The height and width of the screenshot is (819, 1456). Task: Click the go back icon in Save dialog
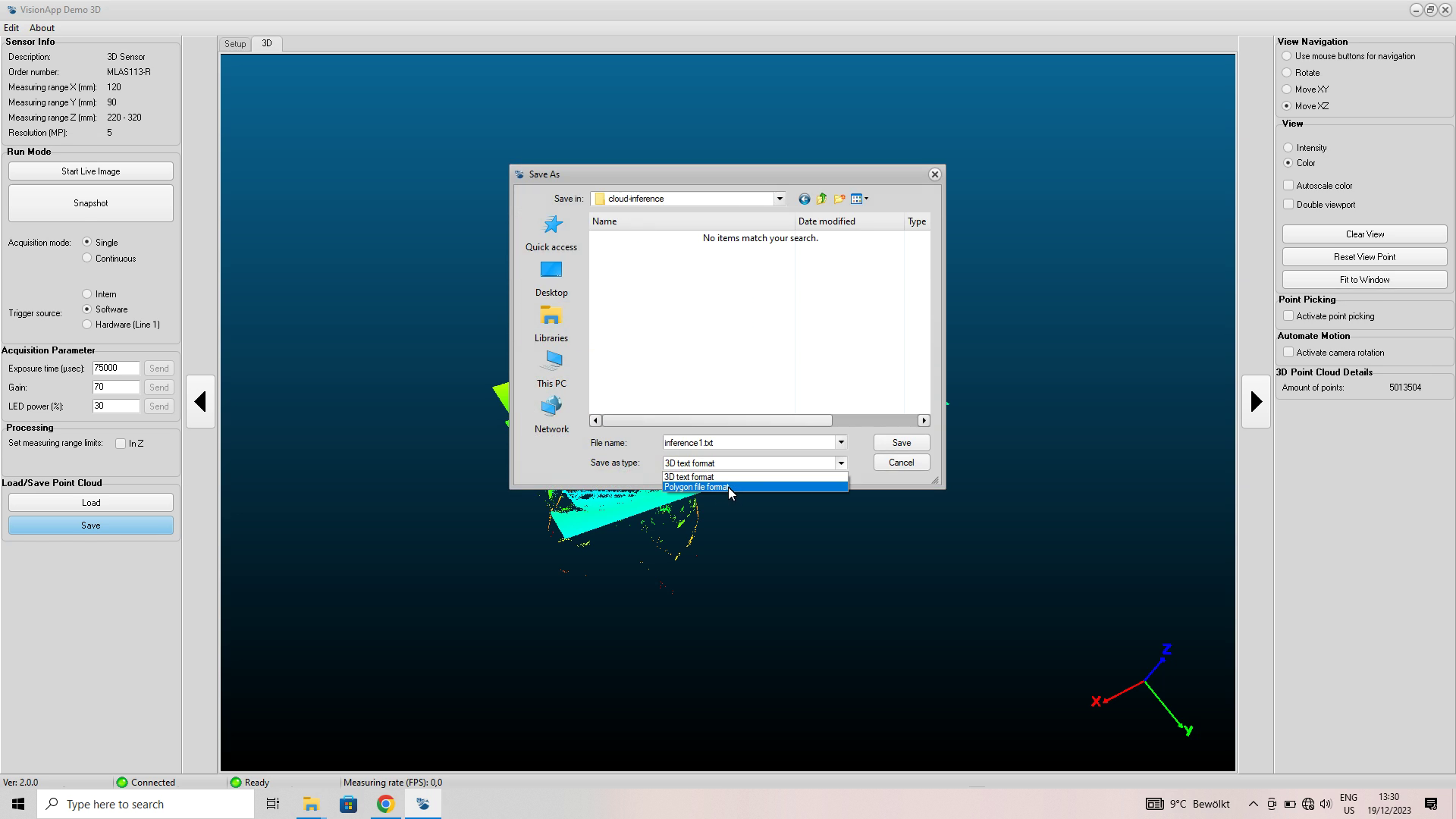tap(804, 199)
